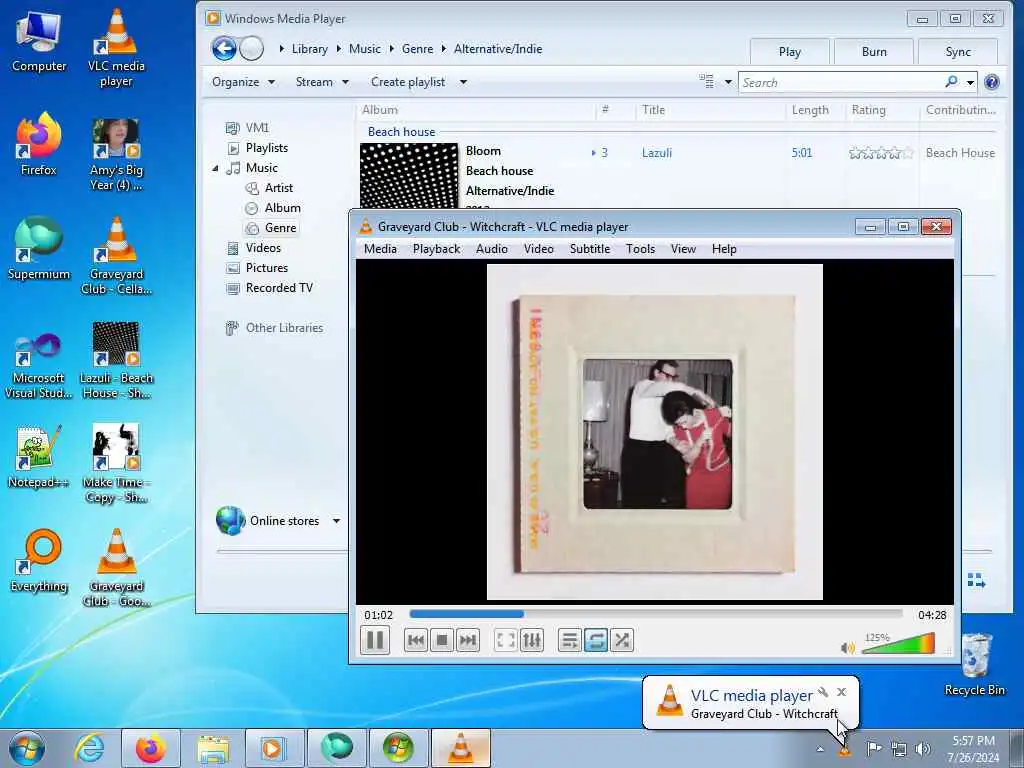Open view options icon in Media Player
The width and height of the screenshot is (1024, 768).
pyautogui.click(x=707, y=82)
